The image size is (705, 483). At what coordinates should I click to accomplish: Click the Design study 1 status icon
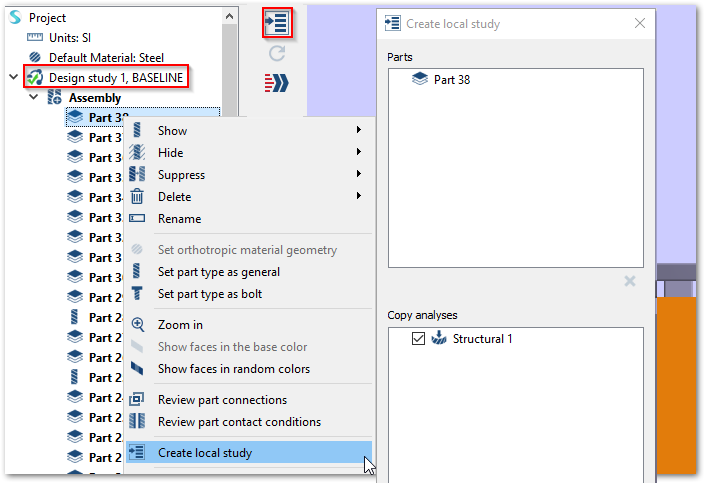coord(35,78)
